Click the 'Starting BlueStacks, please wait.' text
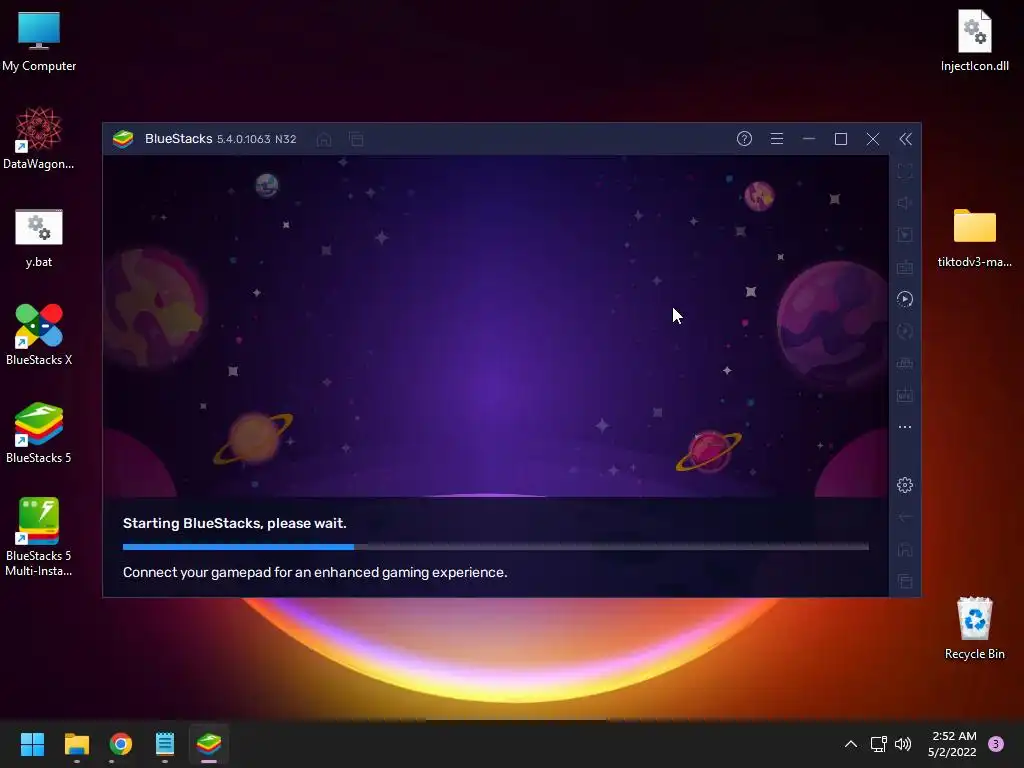Viewport: 1024px width, 768px height. point(234,523)
